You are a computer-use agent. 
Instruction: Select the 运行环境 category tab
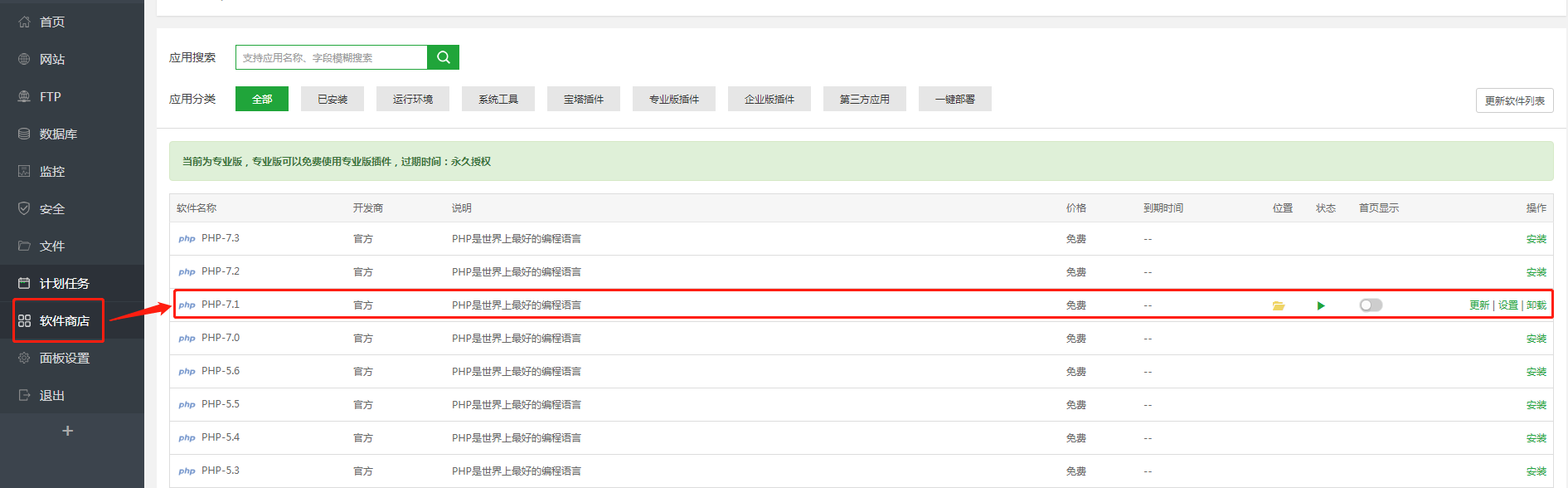[x=413, y=99]
